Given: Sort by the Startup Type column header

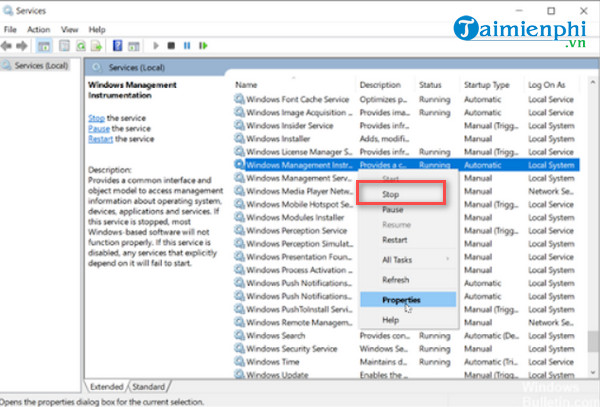Looking at the screenshot, I should click(x=493, y=85).
